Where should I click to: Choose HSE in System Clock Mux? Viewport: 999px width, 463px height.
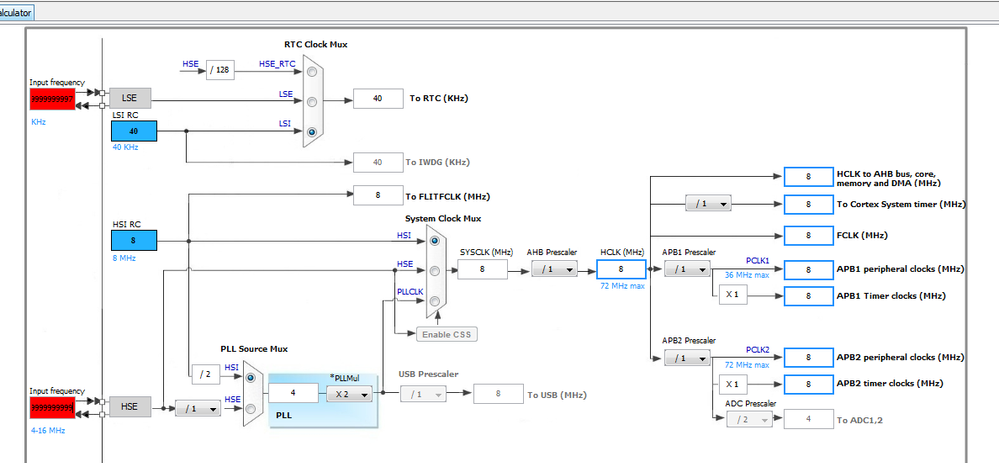click(435, 271)
